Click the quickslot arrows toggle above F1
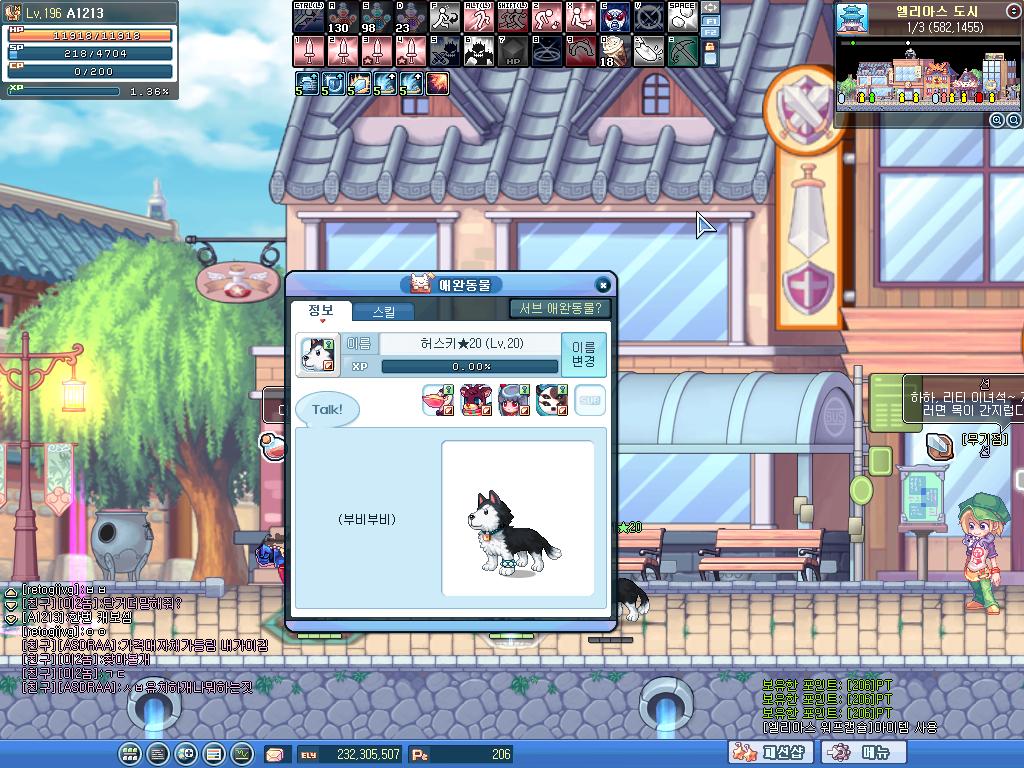The height and width of the screenshot is (768, 1024). [710, 8]
